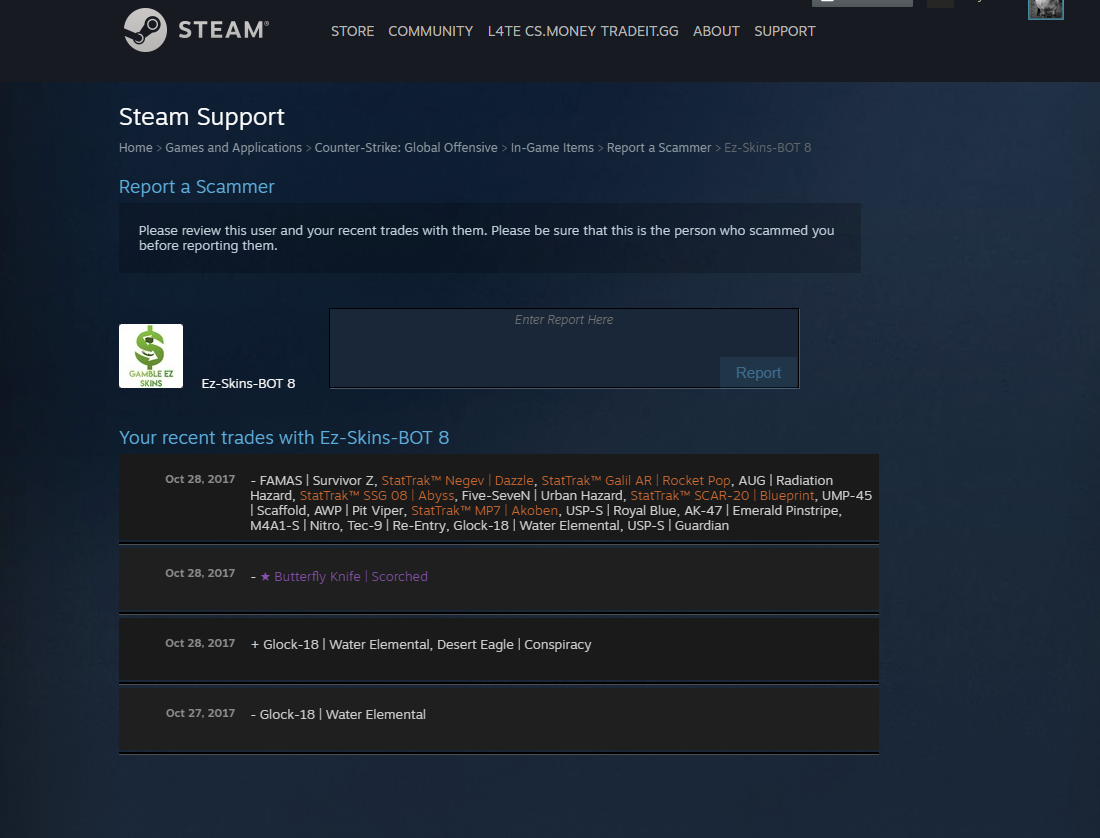This screenshot has width=1100, height=838.
Task: Click the FAMAS | Survivor Z item text
Action: point(316,480)
